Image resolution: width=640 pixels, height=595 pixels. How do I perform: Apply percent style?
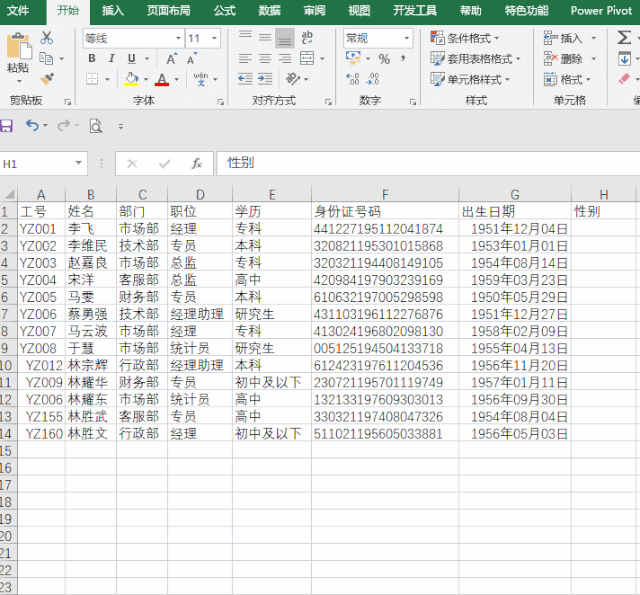[x=384, y=59]
